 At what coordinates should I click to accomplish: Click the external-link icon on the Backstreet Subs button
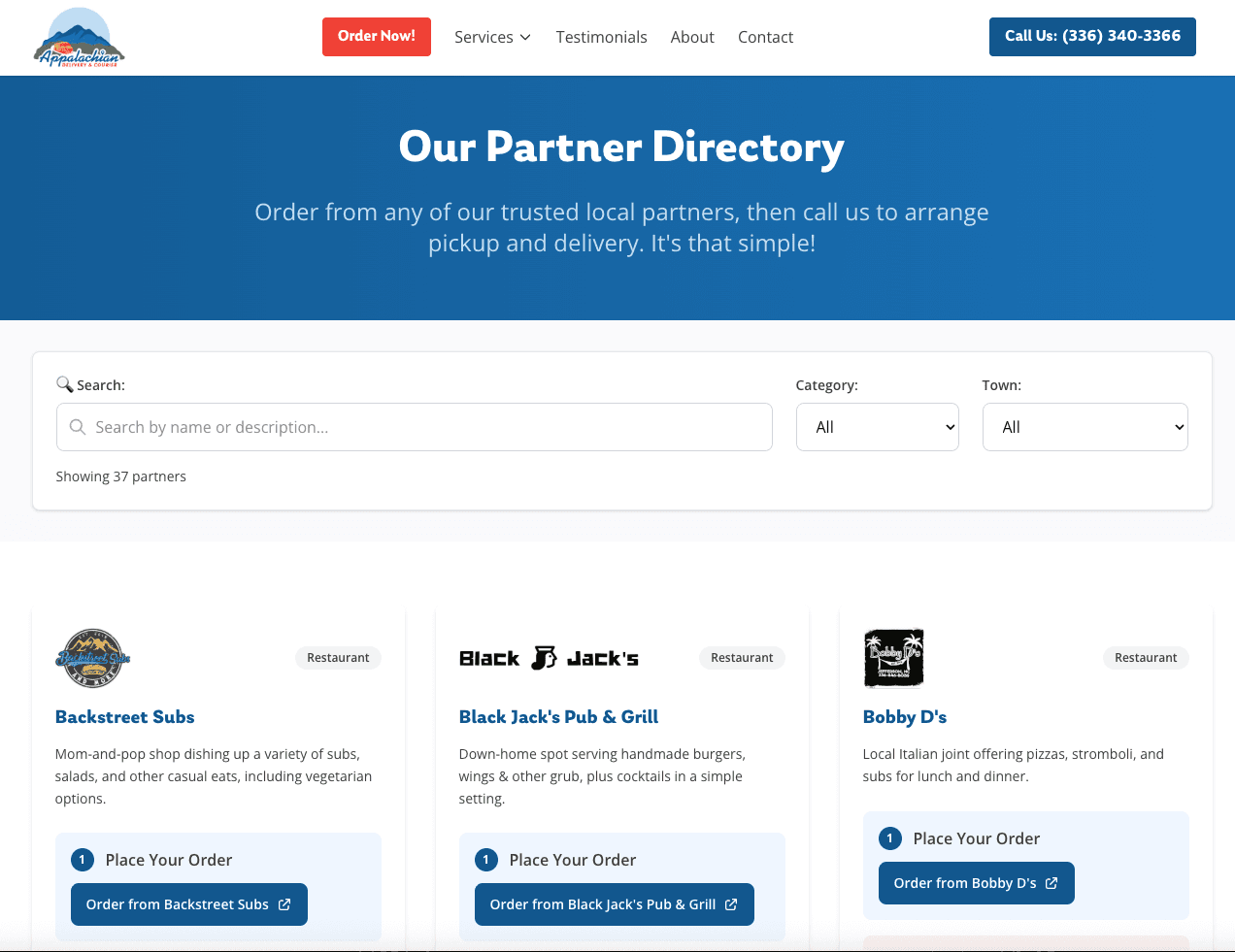click(x=284, y=903)
